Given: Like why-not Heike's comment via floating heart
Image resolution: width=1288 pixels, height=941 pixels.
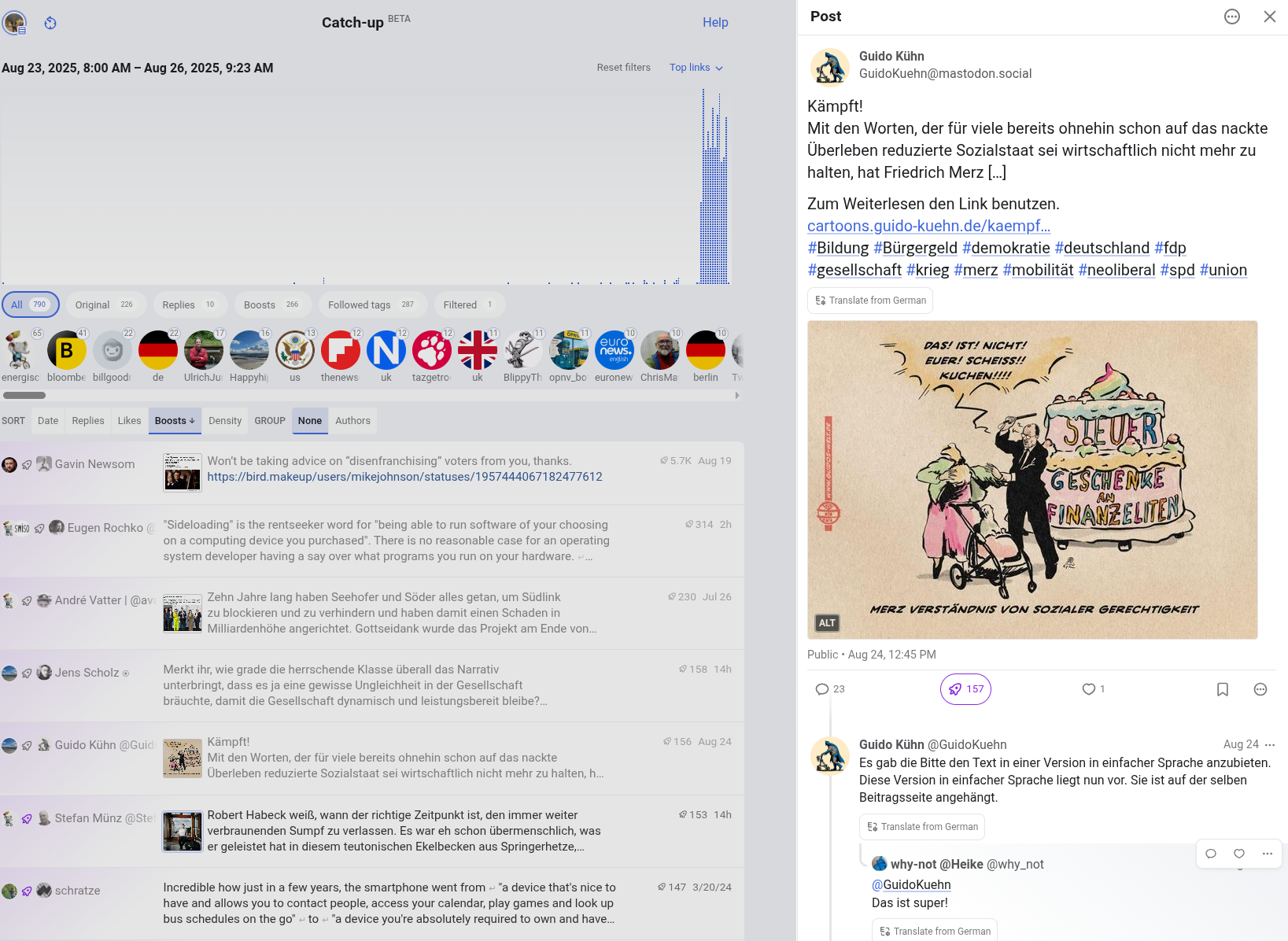Looking at the screenshot, I should (x=1239, y=854).
